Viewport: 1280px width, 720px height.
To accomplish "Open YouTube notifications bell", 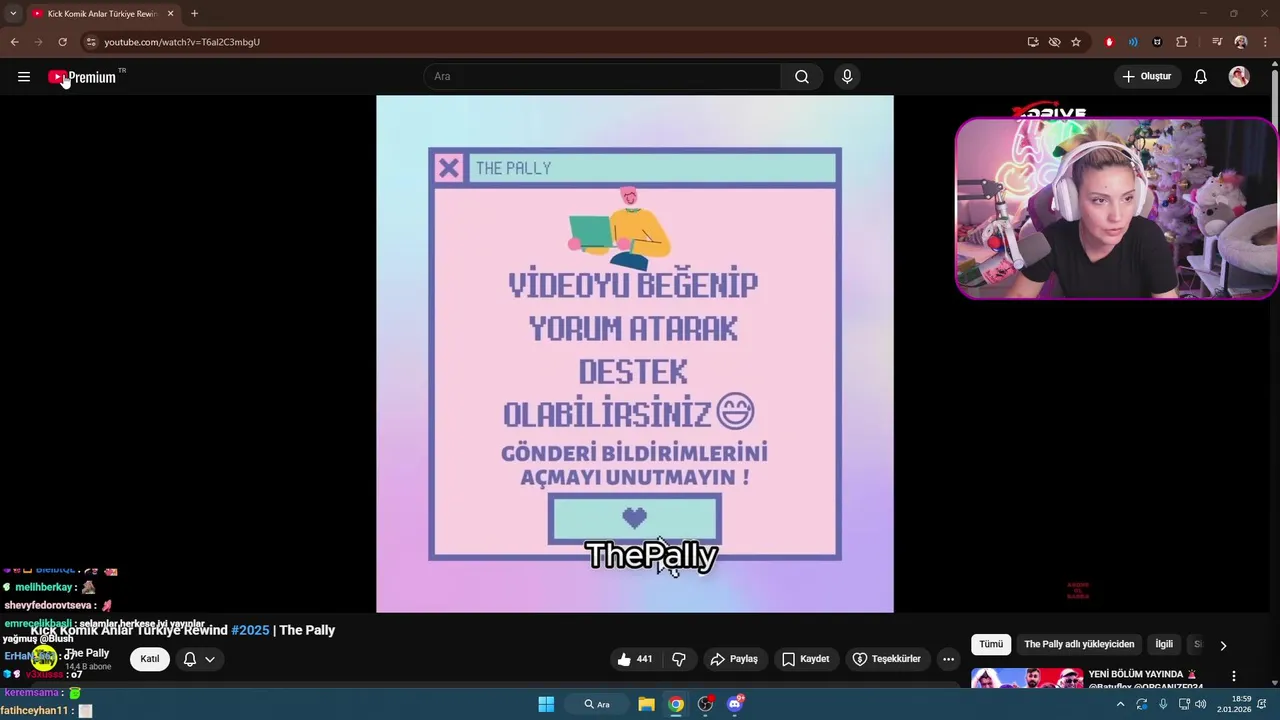I will [1201, 77].
